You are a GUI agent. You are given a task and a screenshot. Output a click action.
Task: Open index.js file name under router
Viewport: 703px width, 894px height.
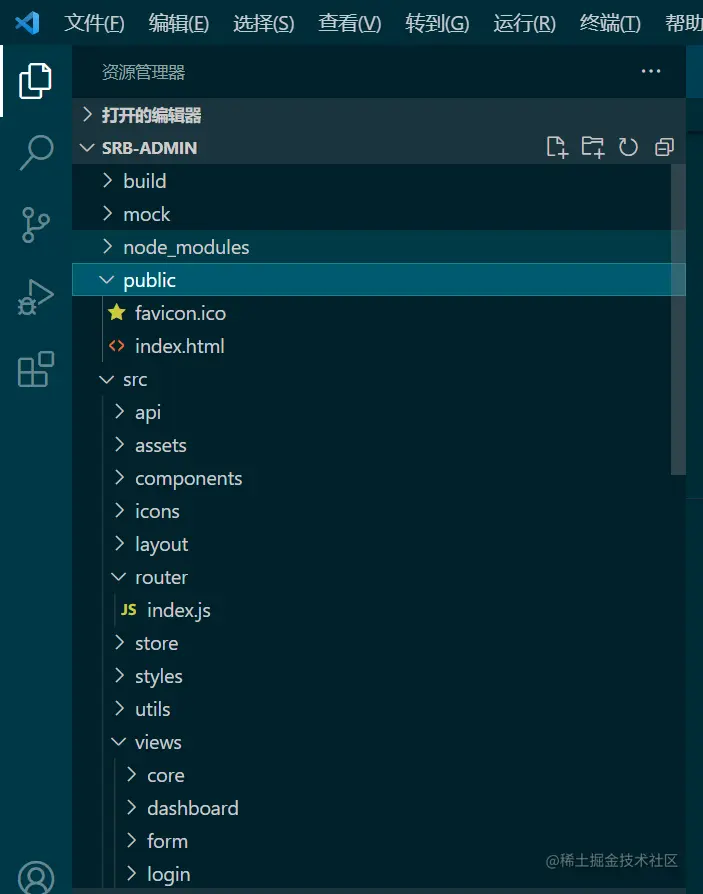click(178, 611)
